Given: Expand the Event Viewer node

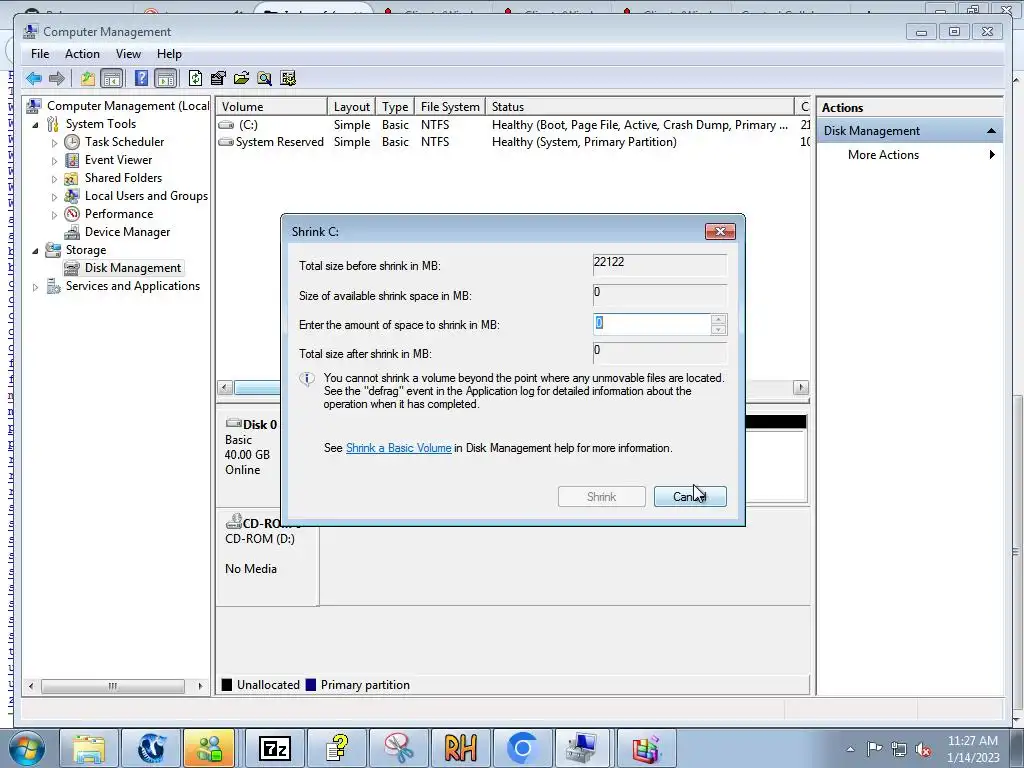Looking at the screenshot, I should pyautogui.click(x=54, y=160).
